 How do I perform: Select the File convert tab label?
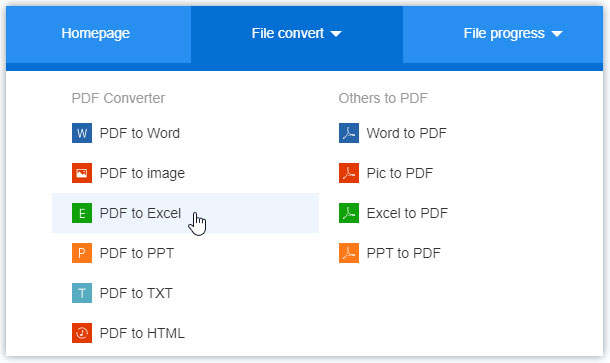click(287, 33)
